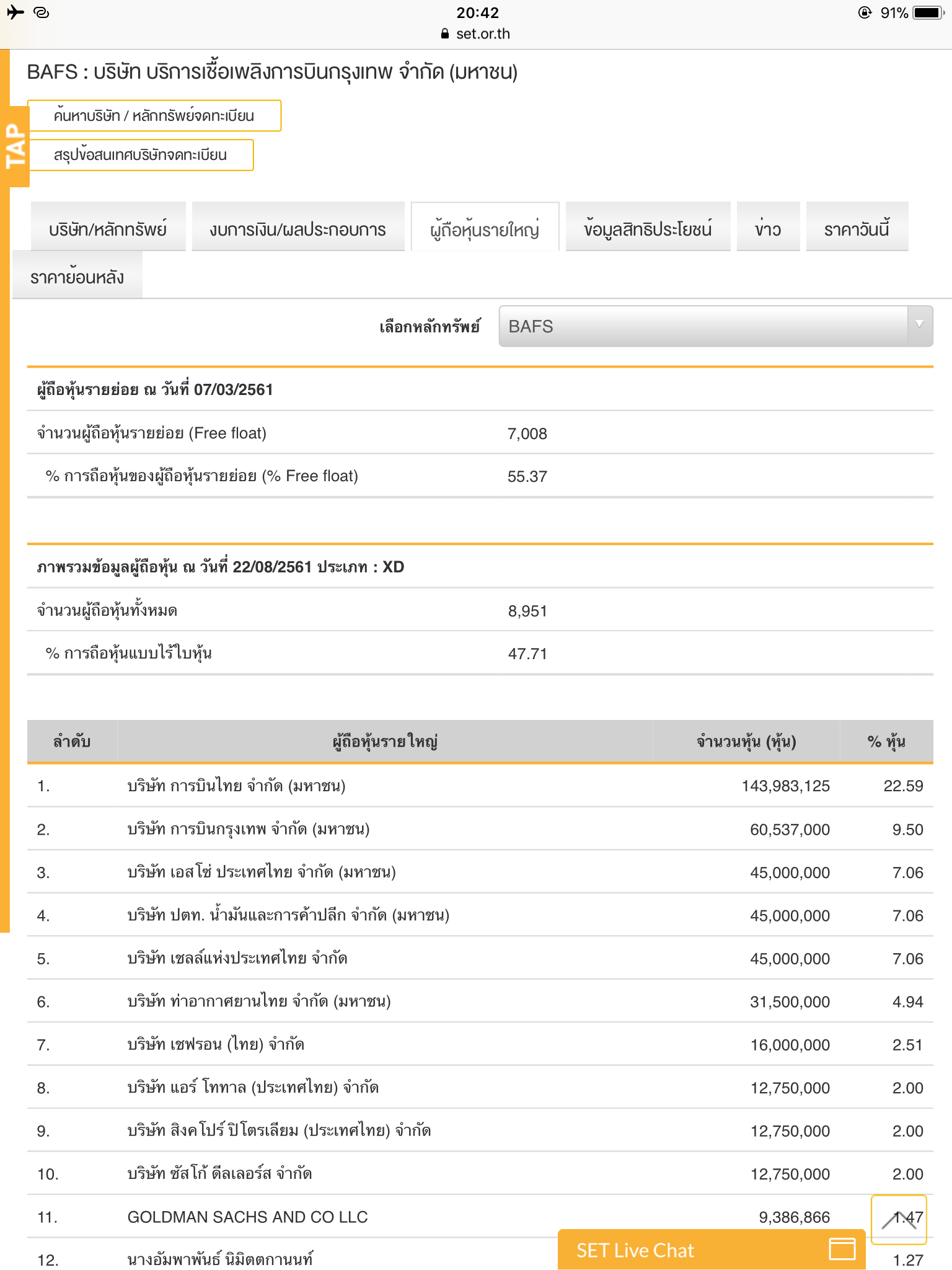Viewport: 952px width, 1270px height.
Task: Open the ข่าว news tab
Action: (x=767, y=228)
